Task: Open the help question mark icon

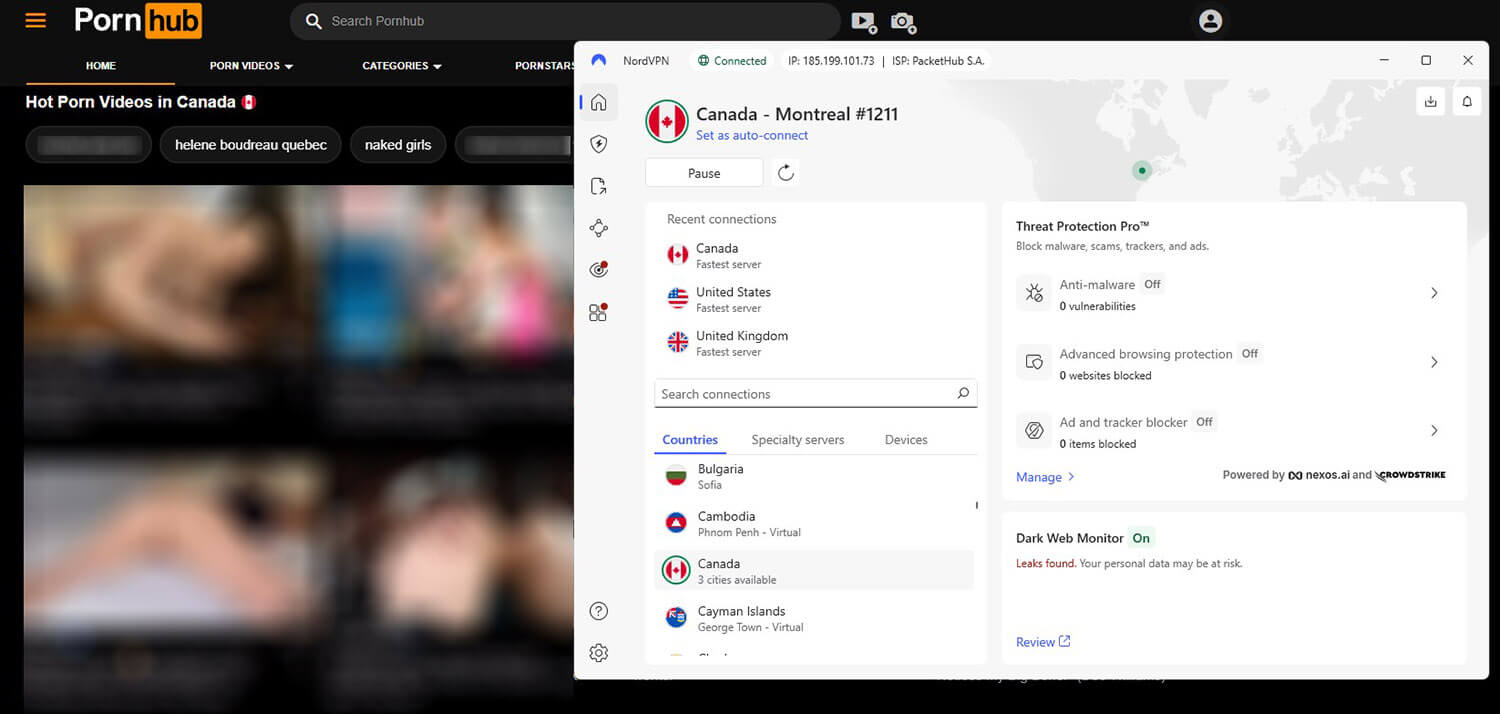Action: pyautogui.click(x=598, y=611)
